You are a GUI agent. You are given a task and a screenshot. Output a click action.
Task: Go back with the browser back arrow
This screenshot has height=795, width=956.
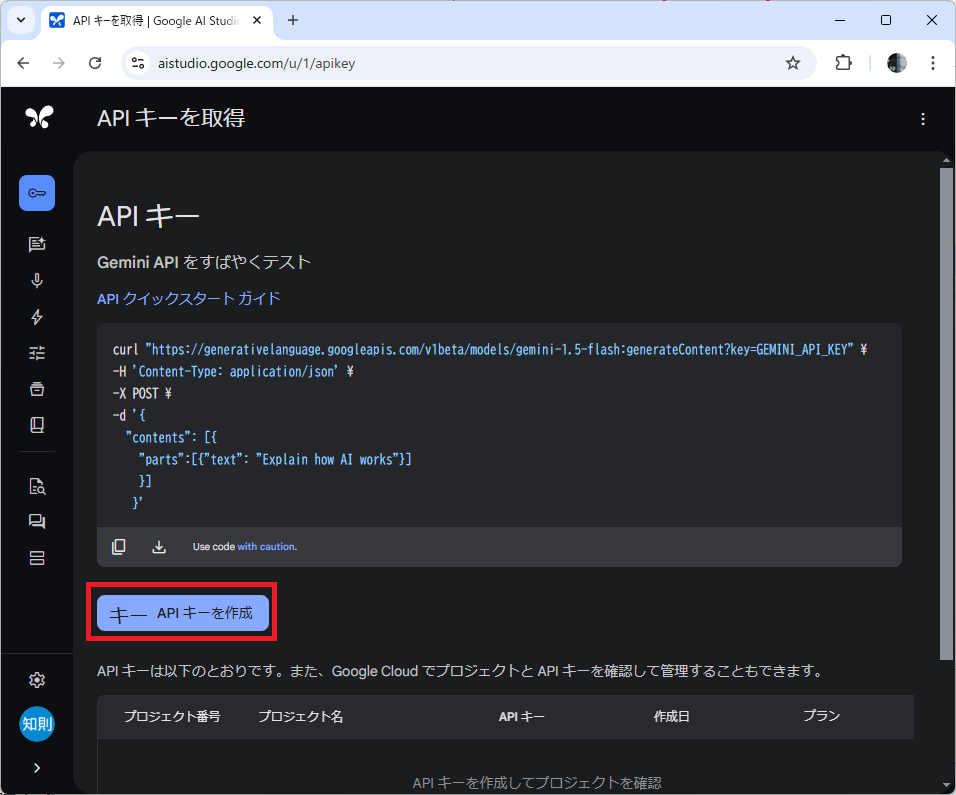click(23, 63)
